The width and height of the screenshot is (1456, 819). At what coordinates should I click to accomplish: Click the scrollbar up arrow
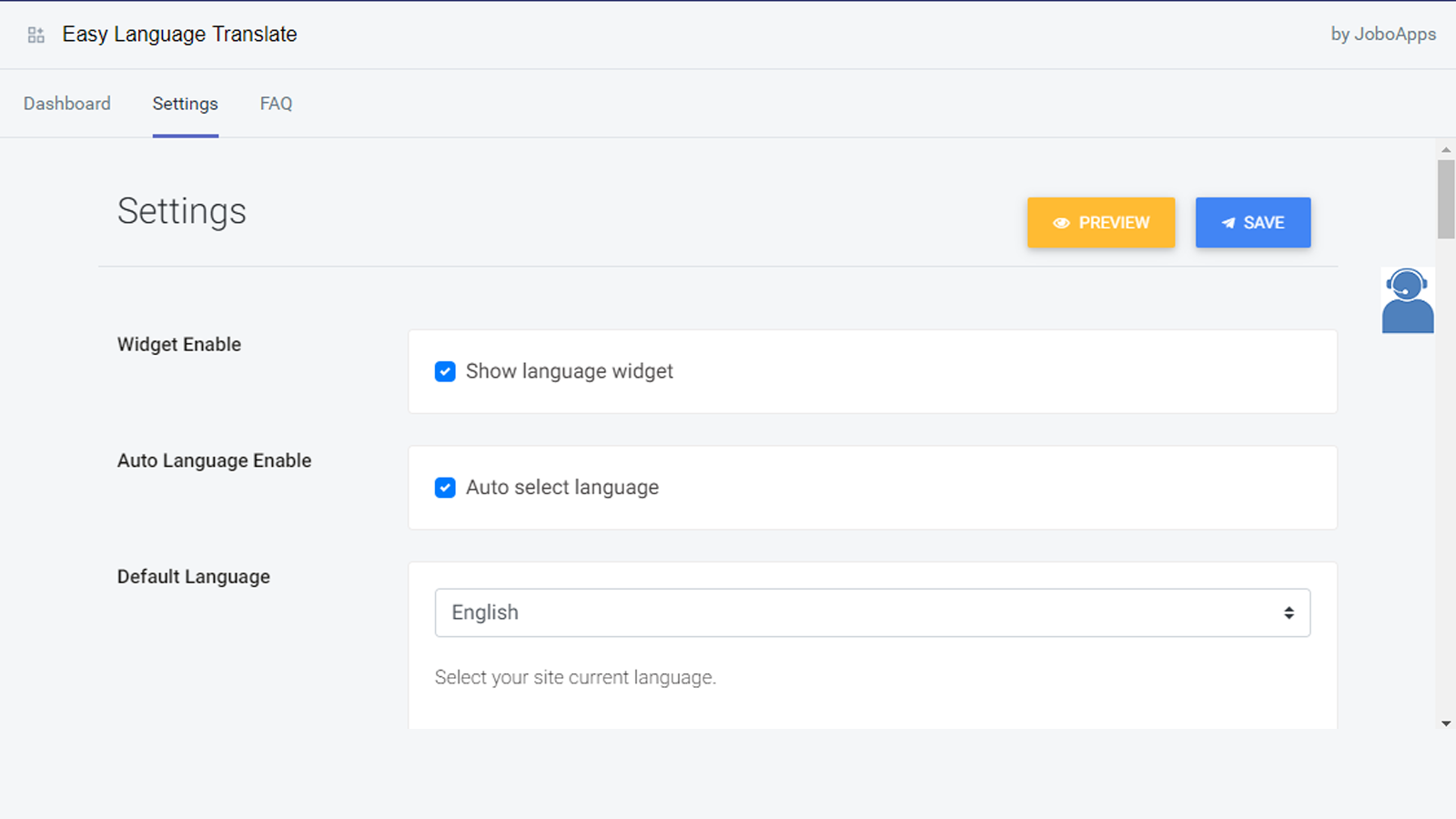click(1446, 150)
